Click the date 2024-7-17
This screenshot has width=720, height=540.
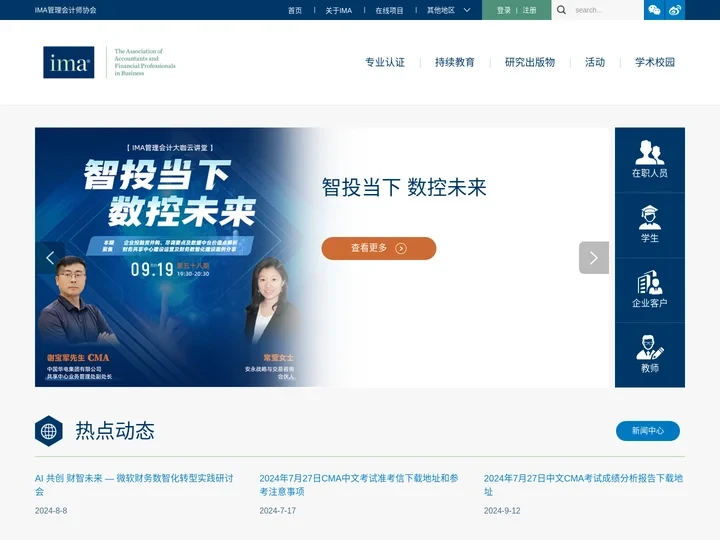point(278,511)
